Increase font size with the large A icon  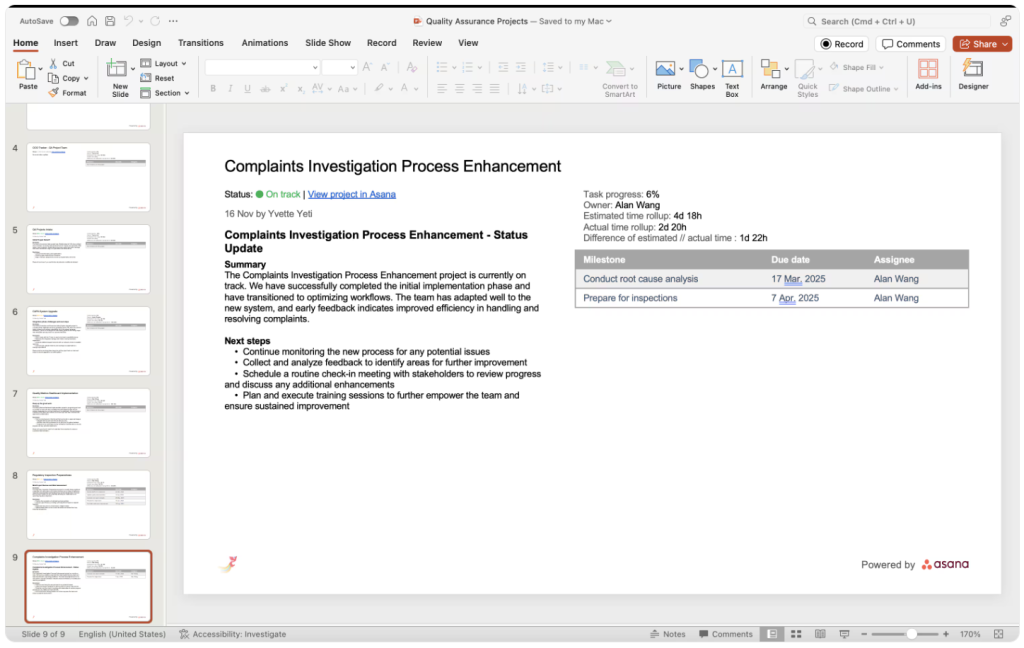[x=368, y=67]
